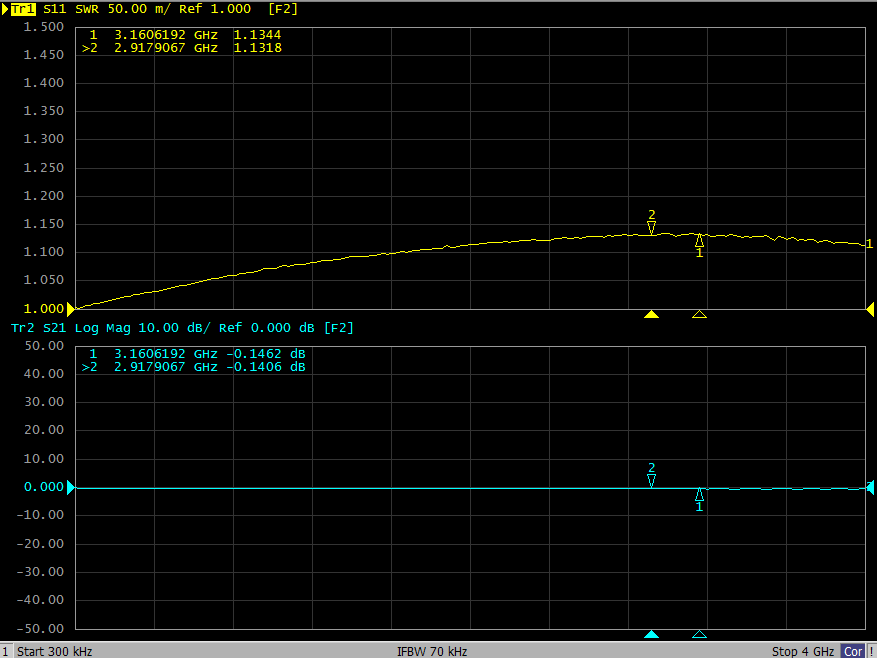Click the cyan reference level arrow at 0.000 dB
The image size is (877, 658).
tap(70, 488)
